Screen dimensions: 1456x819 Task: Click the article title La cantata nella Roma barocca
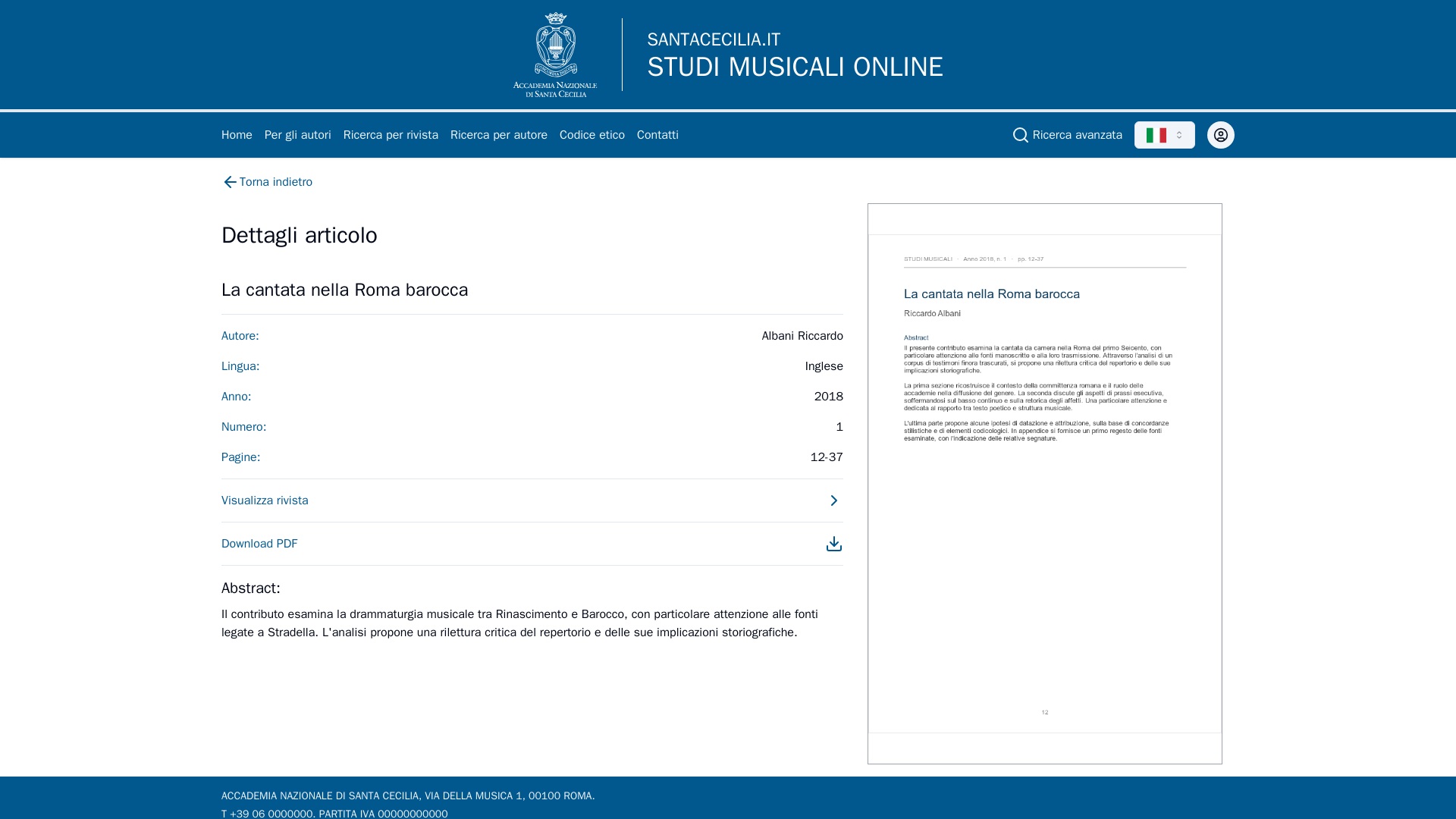tap(344, 290)
